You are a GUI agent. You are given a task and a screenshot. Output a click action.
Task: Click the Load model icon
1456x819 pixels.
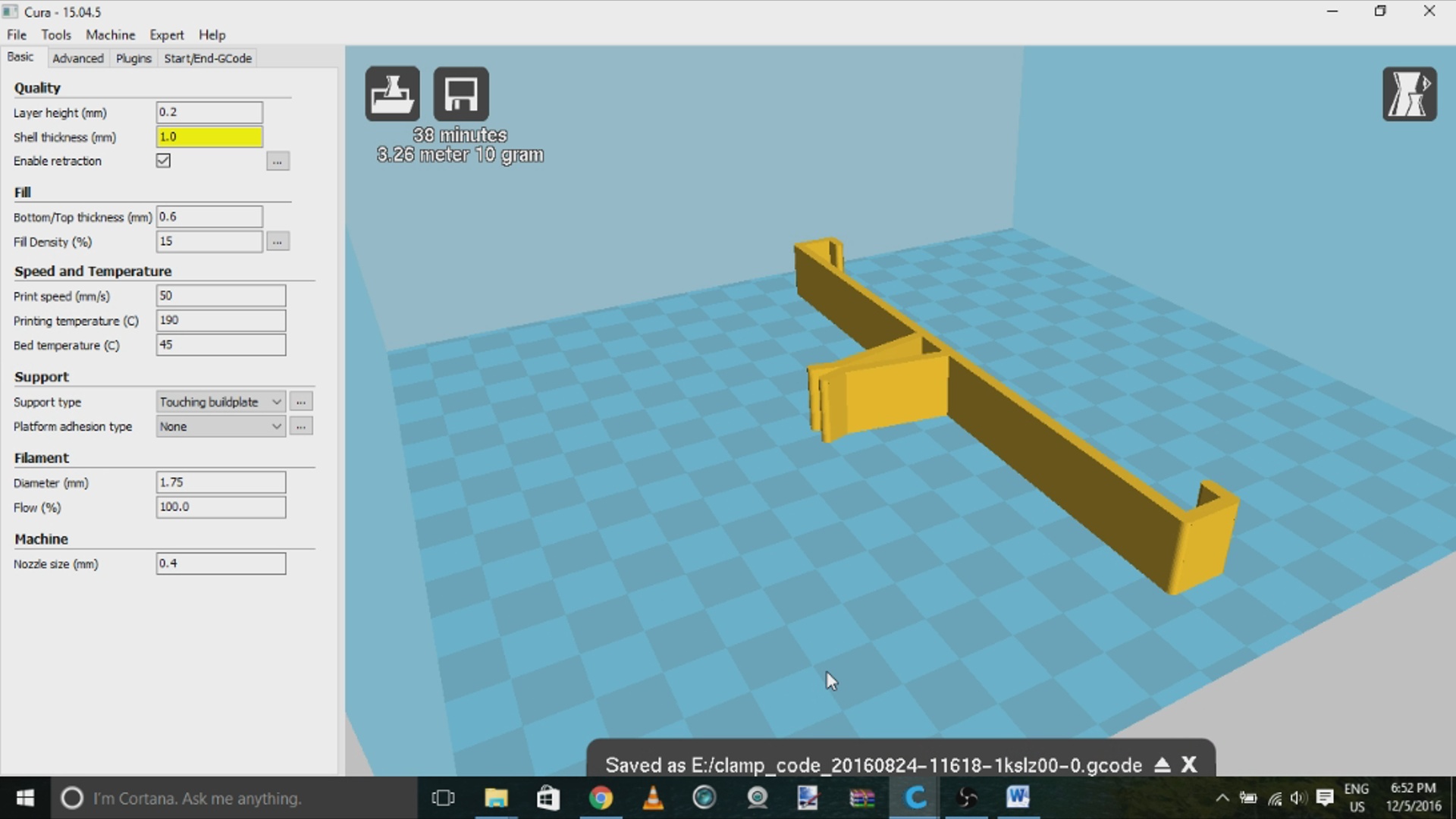coord(392,94)
